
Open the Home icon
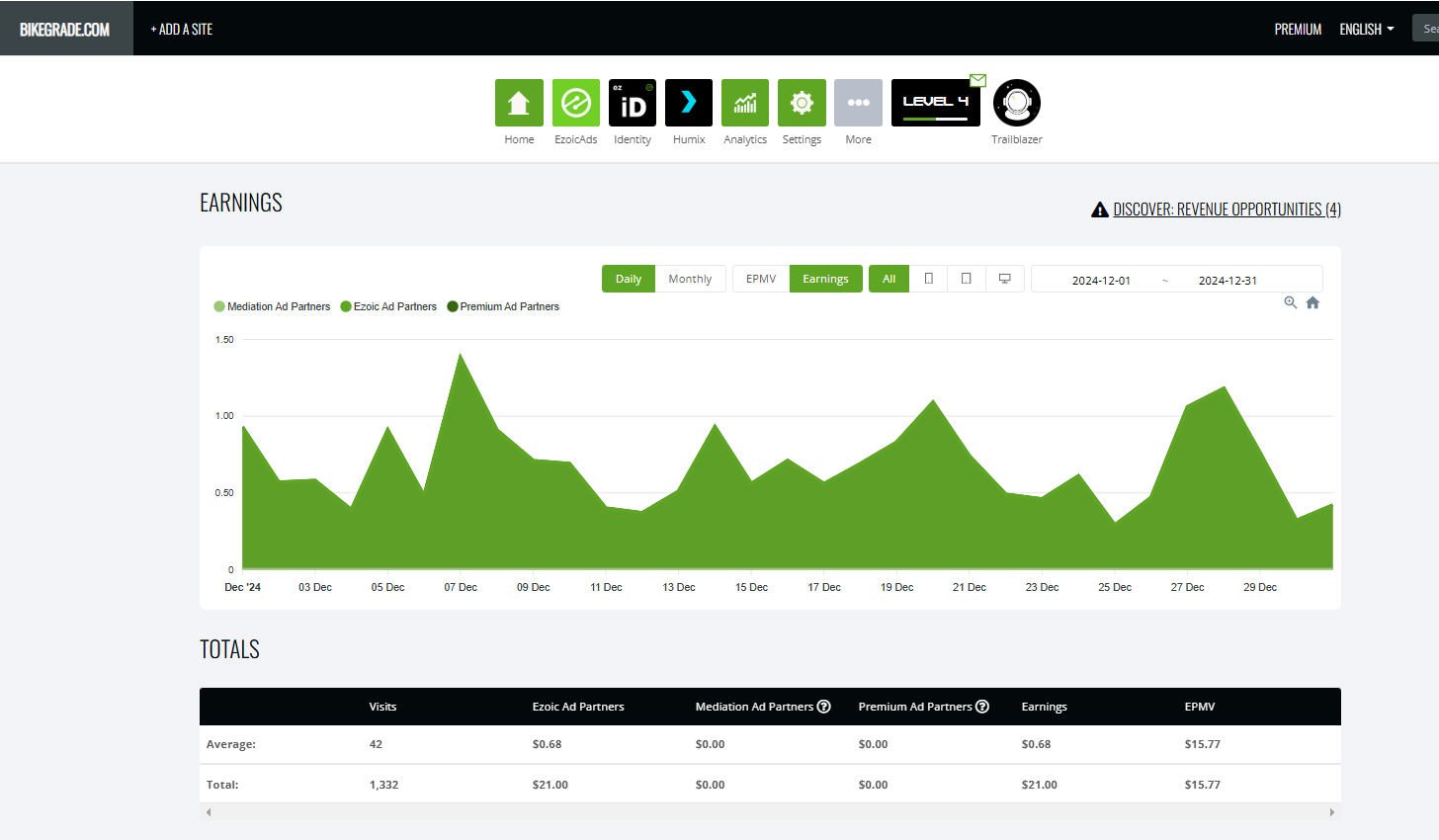coord(519,103)
